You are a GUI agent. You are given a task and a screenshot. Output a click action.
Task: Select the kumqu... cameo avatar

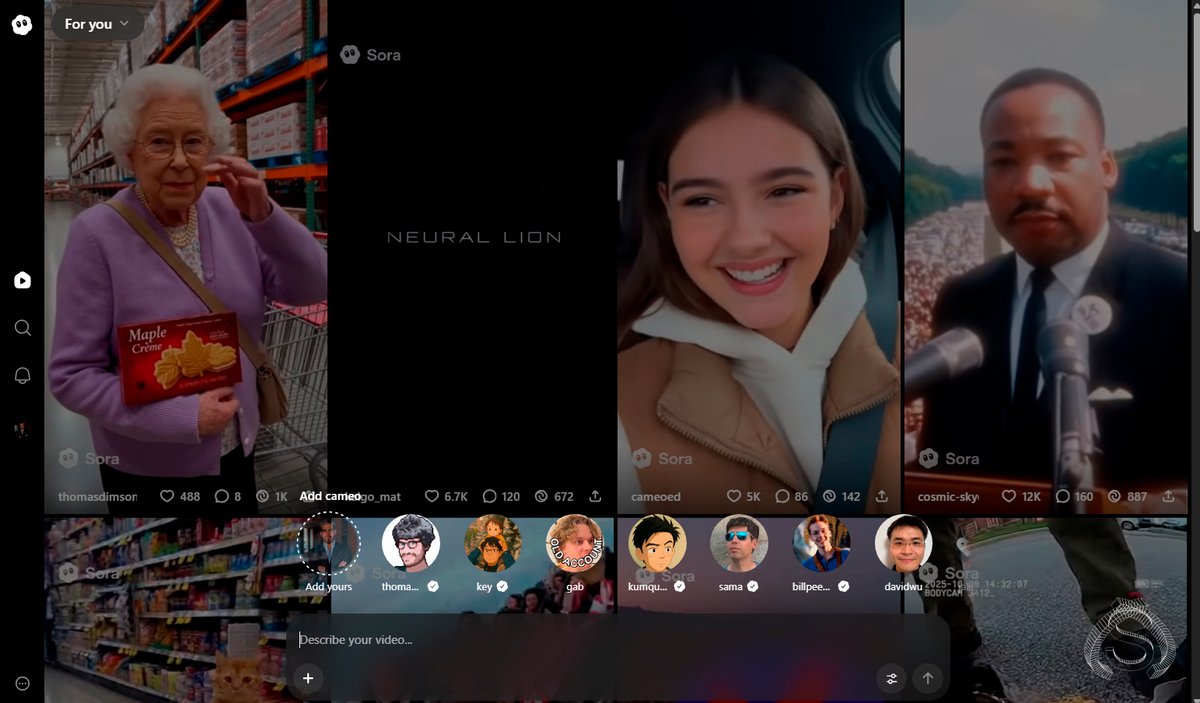[x=657, y=543]
